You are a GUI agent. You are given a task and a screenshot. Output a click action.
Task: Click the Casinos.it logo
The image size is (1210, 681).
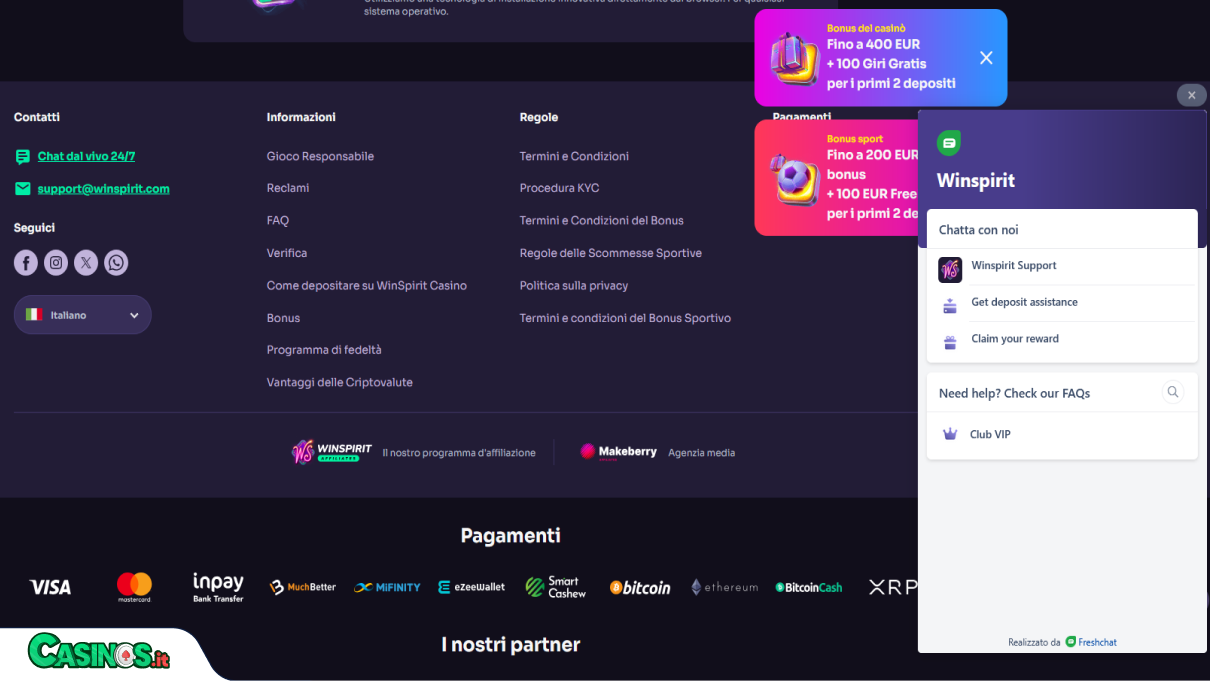pyautogui.click(x=99, y=652)
